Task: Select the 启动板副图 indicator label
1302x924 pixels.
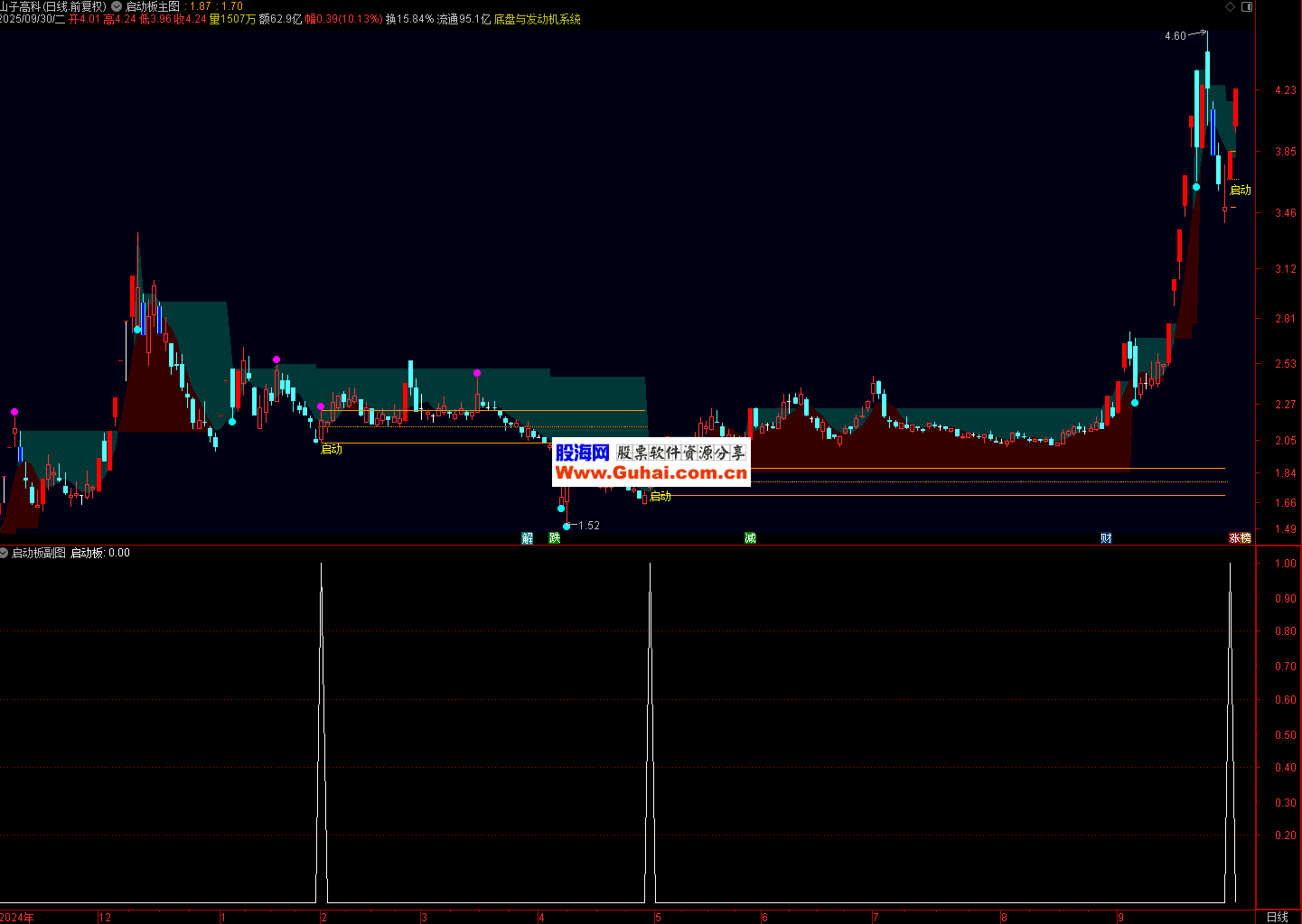Action: 38,553
